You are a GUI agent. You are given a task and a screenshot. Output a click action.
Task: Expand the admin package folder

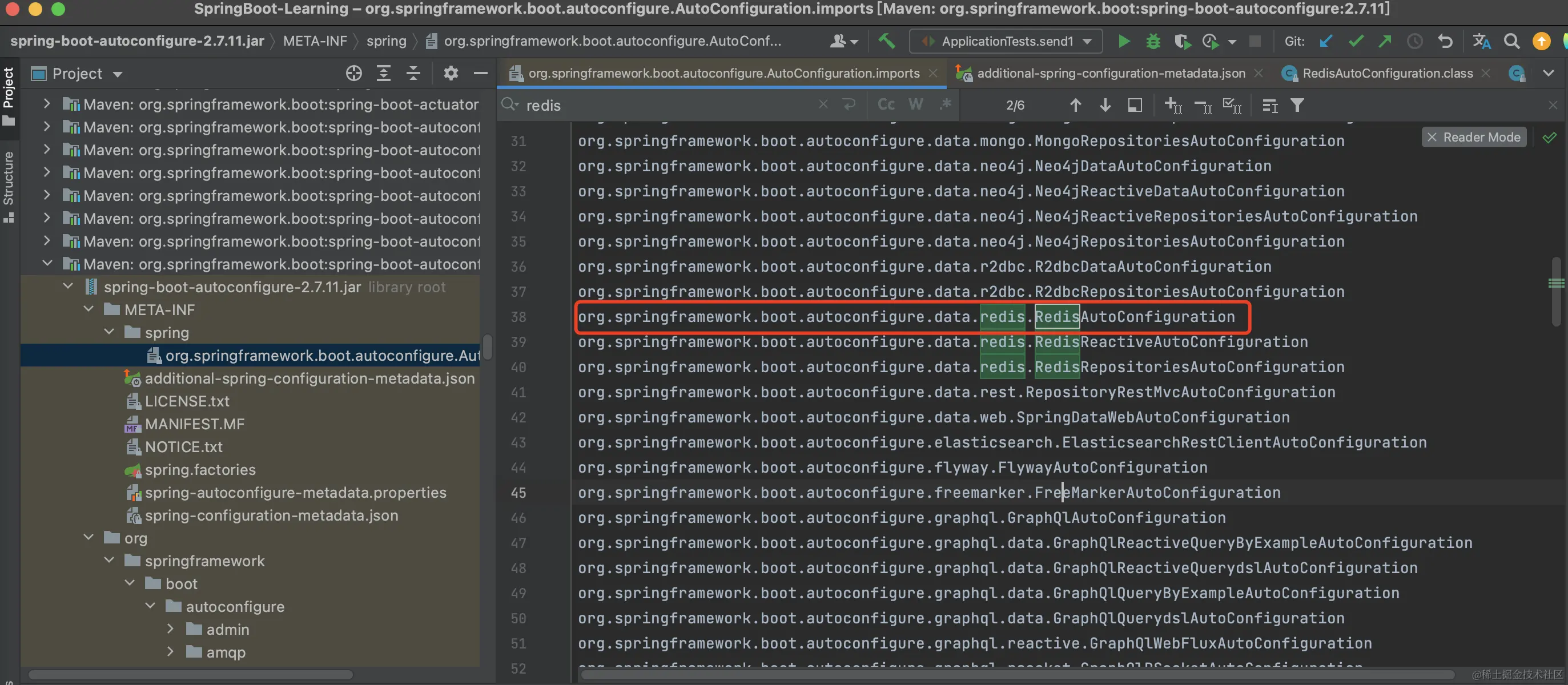[x=170, y=628]
